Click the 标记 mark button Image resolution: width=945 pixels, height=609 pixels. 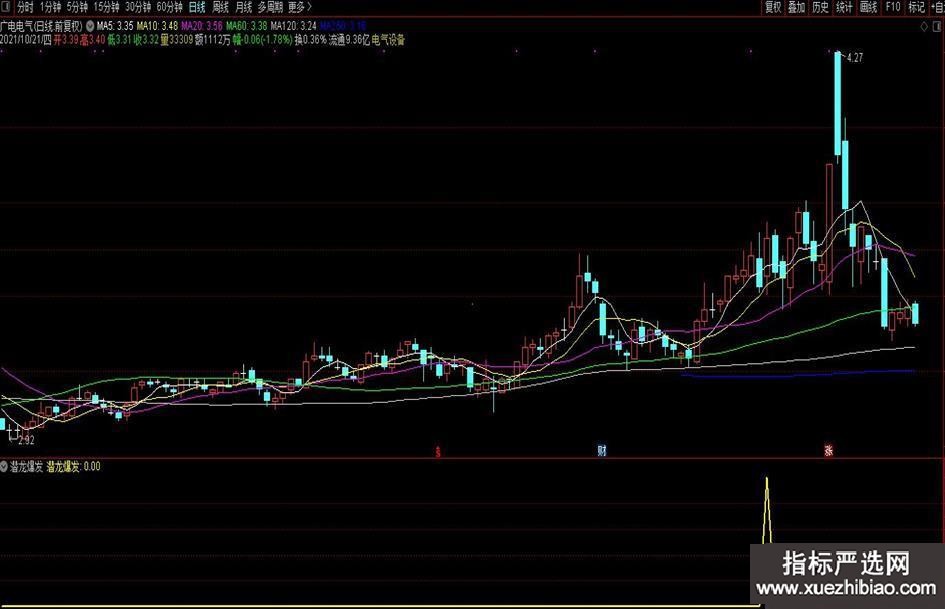[916, 7]
